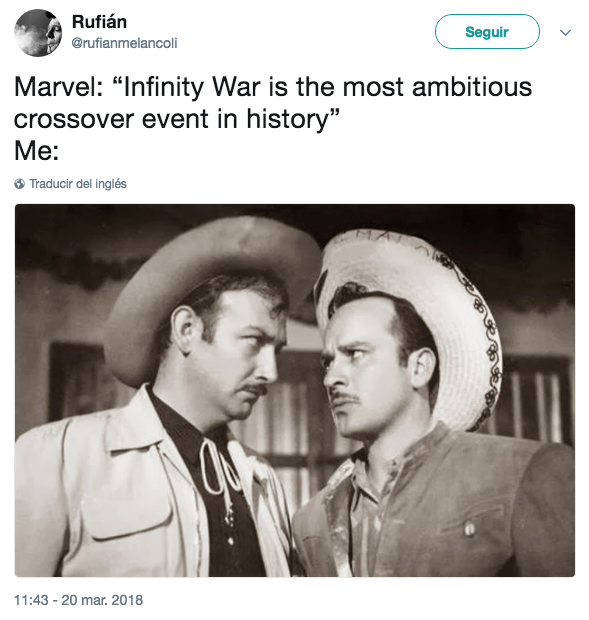Click the word ambitious in the tweet

472,87
